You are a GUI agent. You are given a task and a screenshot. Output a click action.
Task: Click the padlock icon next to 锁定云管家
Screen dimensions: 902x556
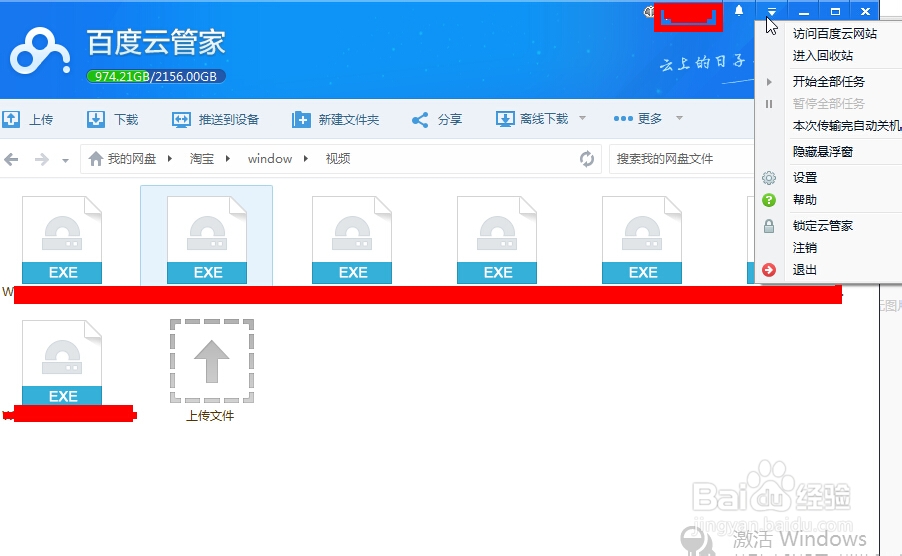coord(769,226)
